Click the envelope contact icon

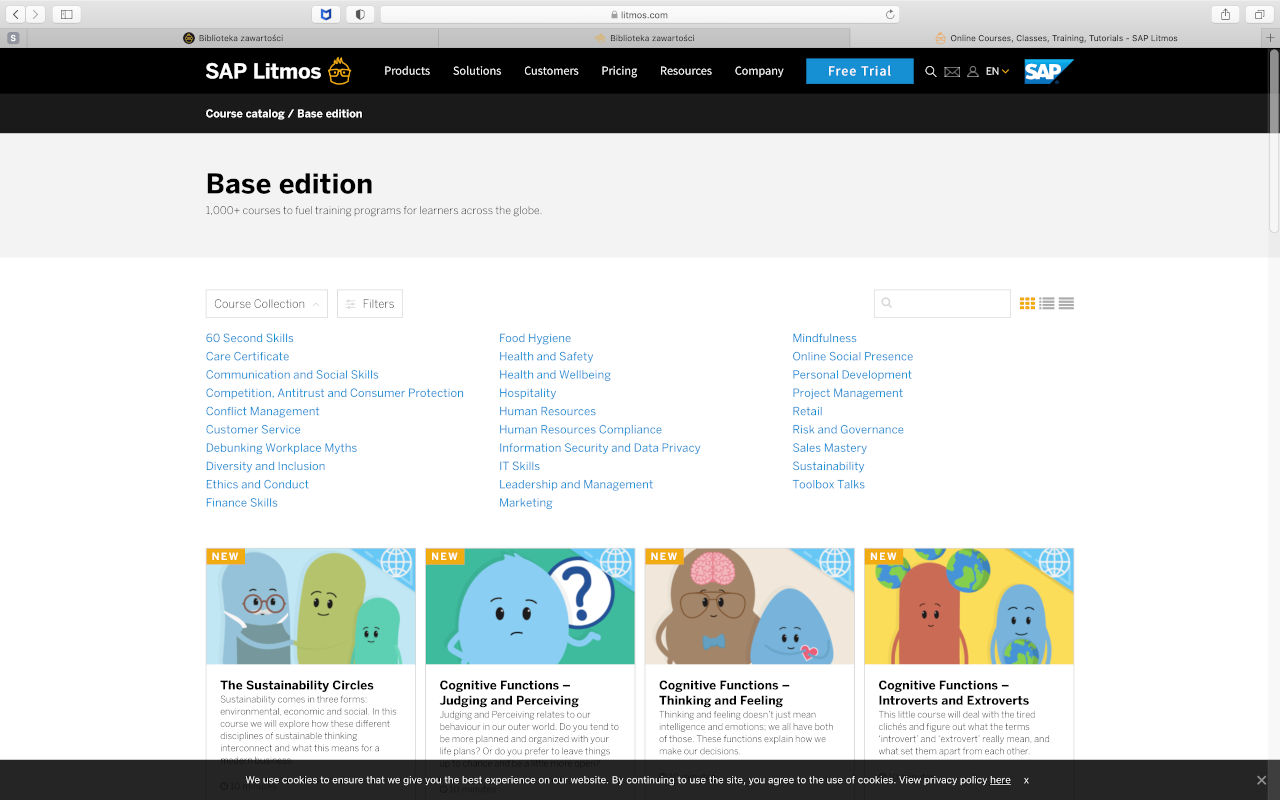tap(952, 71)
